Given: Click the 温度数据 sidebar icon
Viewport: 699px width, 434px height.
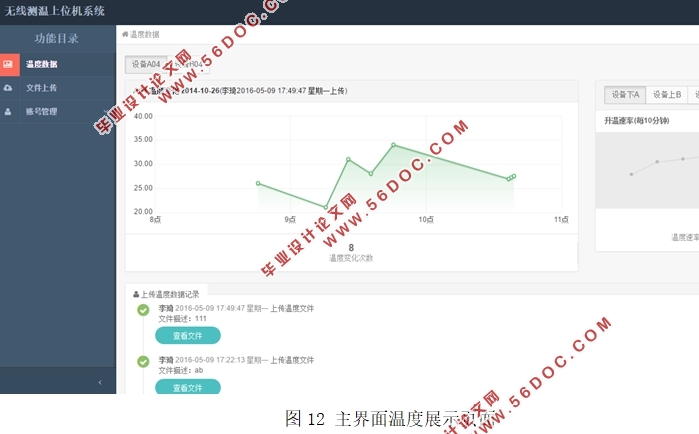Looking at the screenshot, I should [8, 64].
